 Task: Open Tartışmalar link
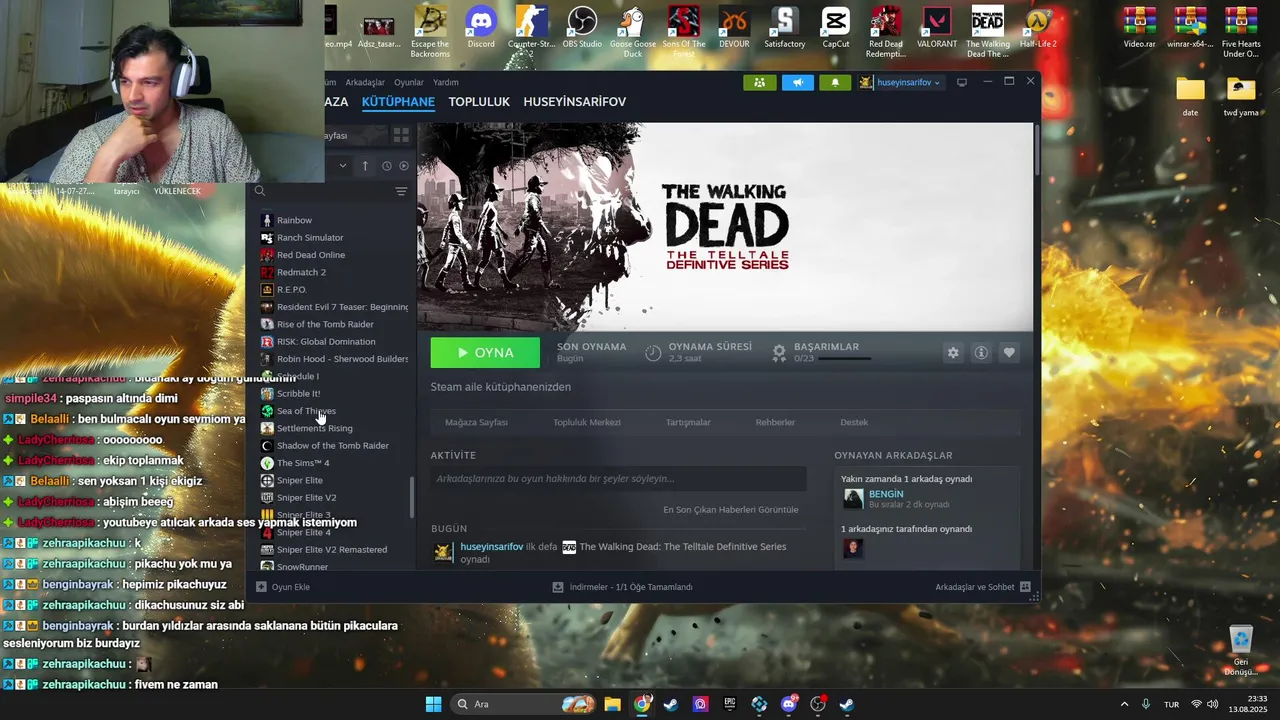688,422
